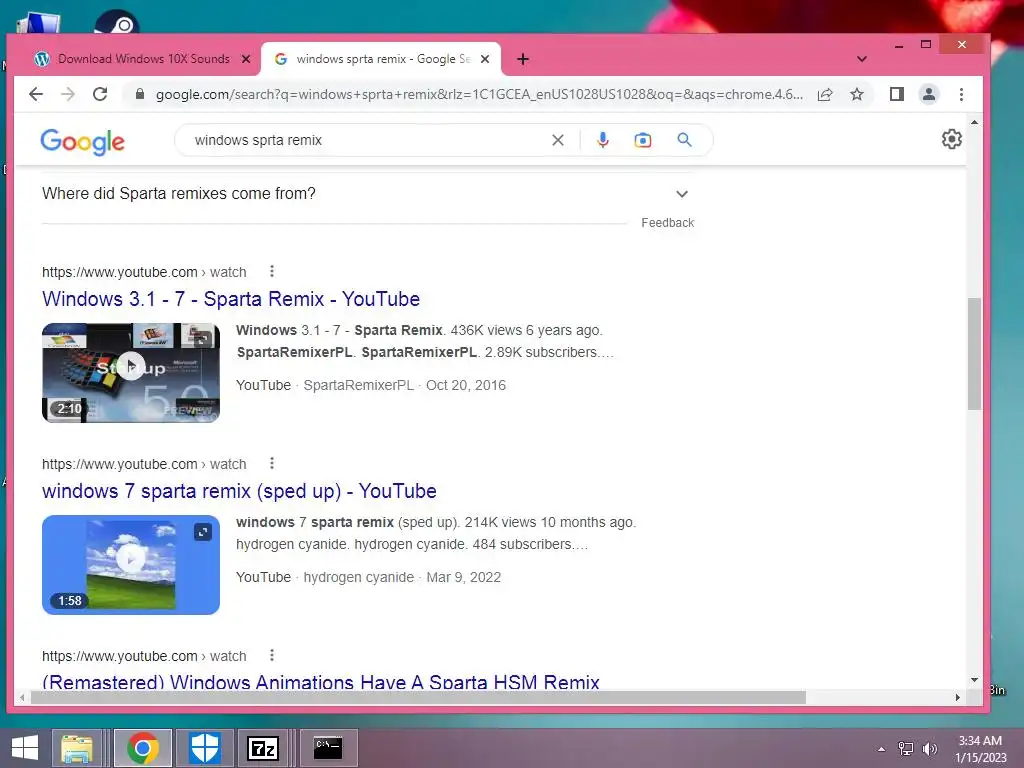The width and height of the screenshot is (1024, 768).
Task: Open Google quick settings gear
Action: click(952, 138)
